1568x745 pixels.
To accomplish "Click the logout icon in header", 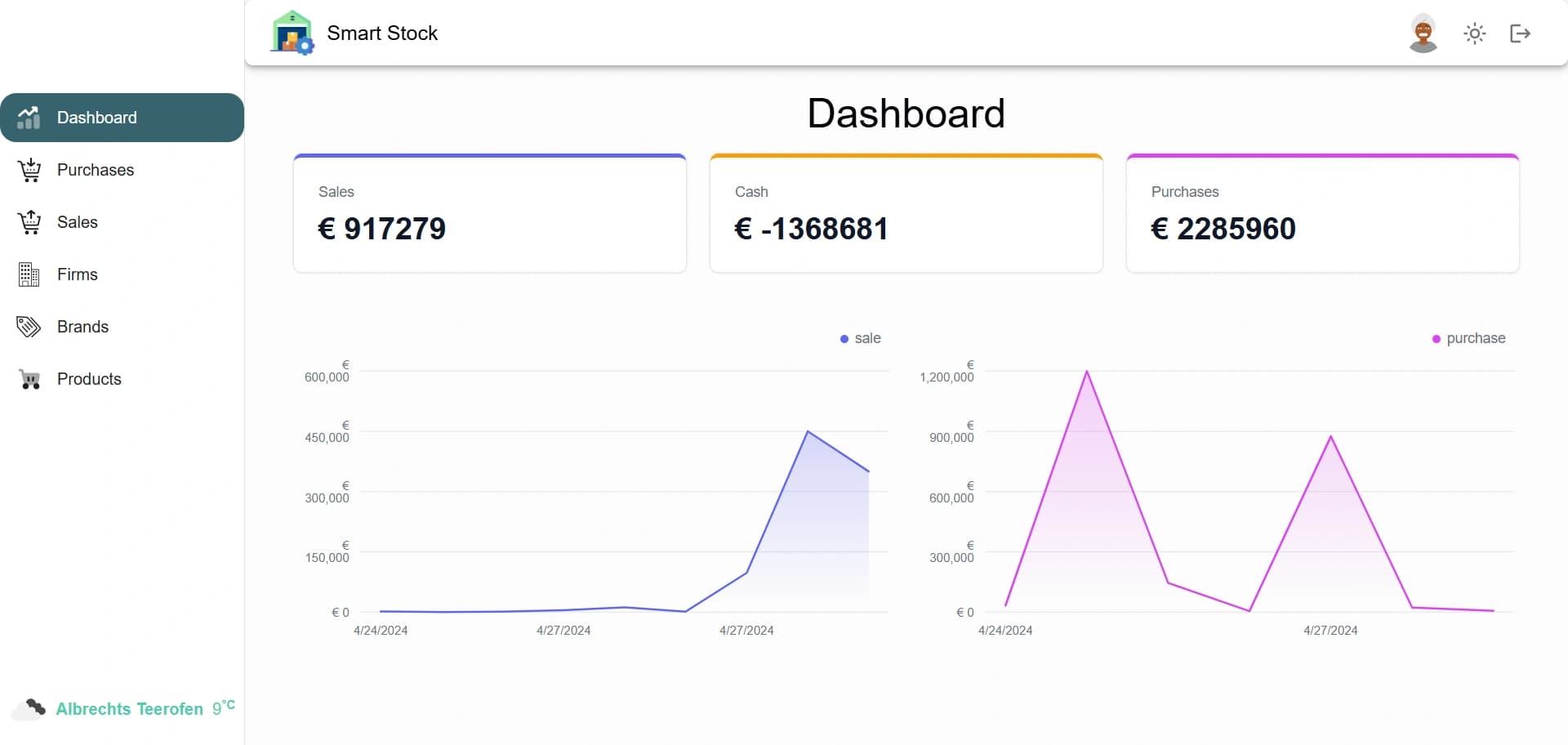I will point(1519,33).
